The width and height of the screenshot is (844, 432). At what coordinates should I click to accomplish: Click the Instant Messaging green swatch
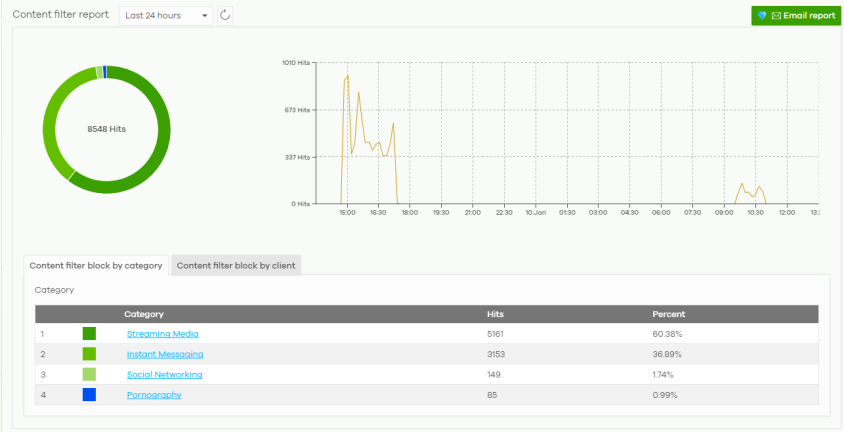89,354
